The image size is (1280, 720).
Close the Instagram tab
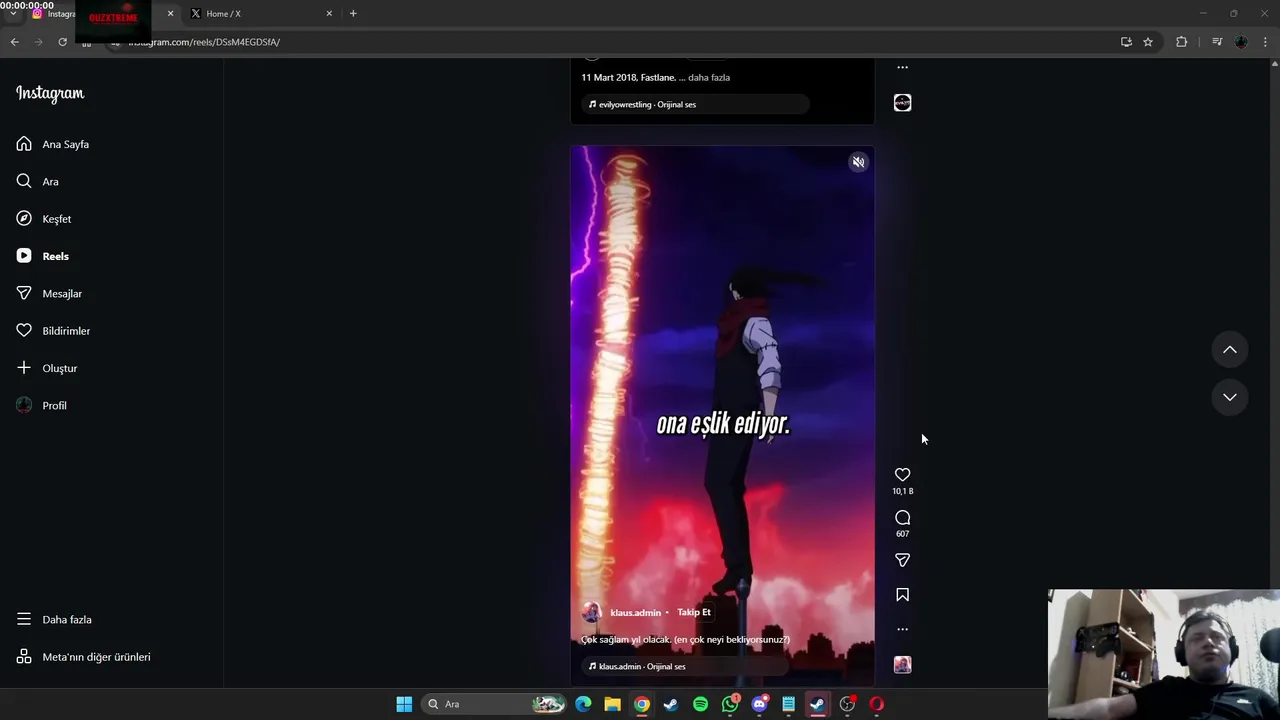170,14
